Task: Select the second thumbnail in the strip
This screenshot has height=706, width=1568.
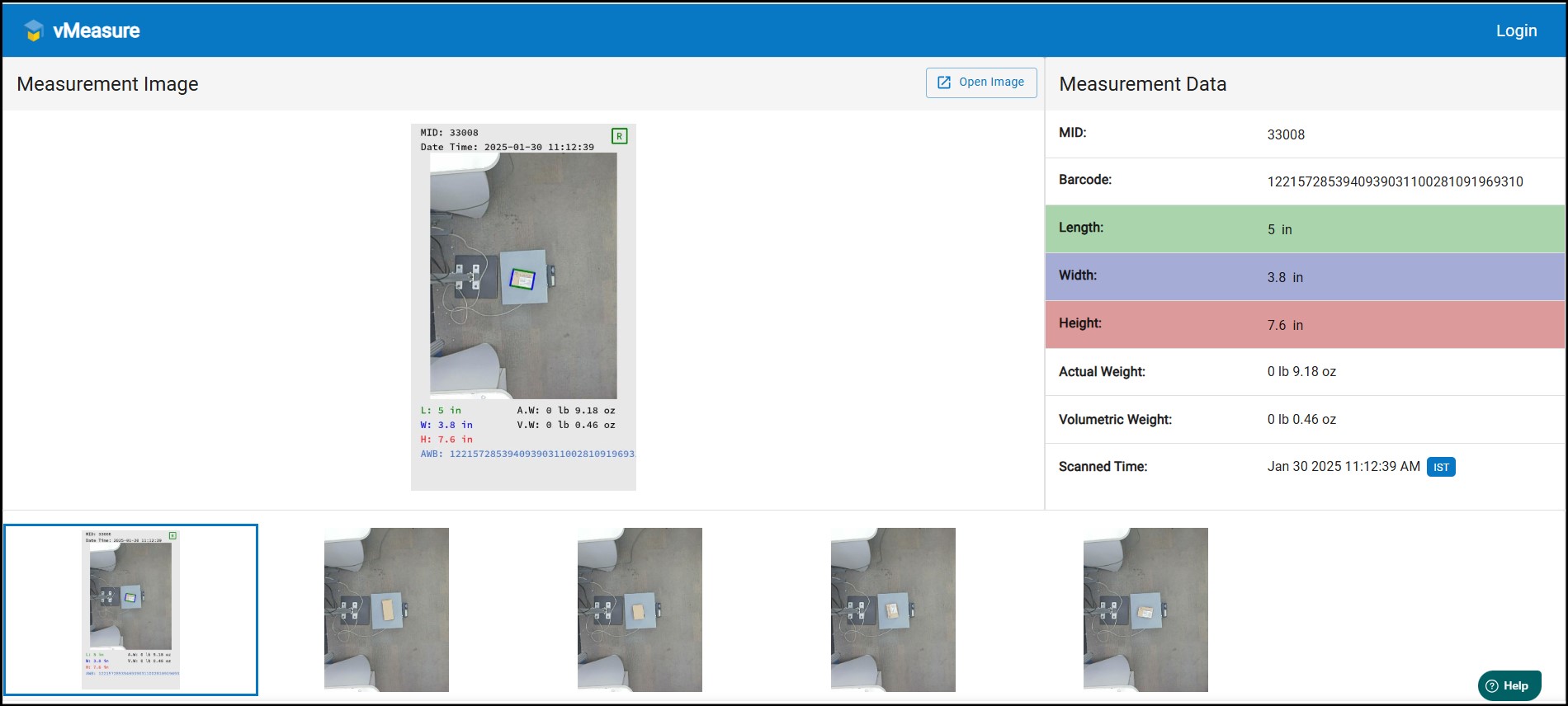Action: (386, 610)
